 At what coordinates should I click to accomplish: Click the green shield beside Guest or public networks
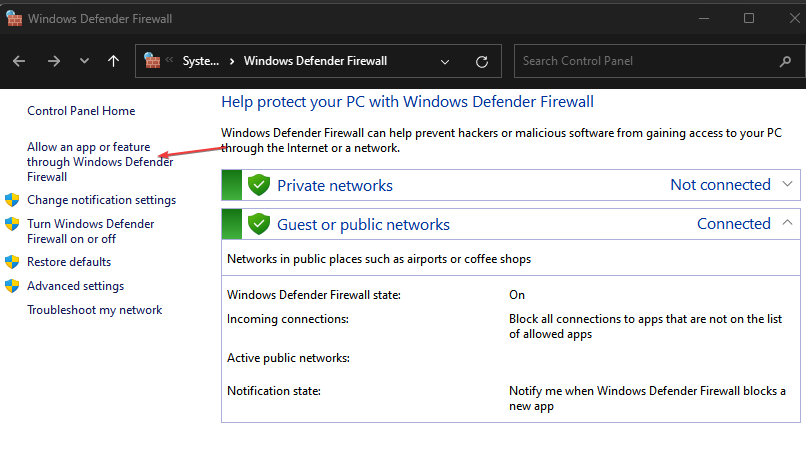point(260,224)
